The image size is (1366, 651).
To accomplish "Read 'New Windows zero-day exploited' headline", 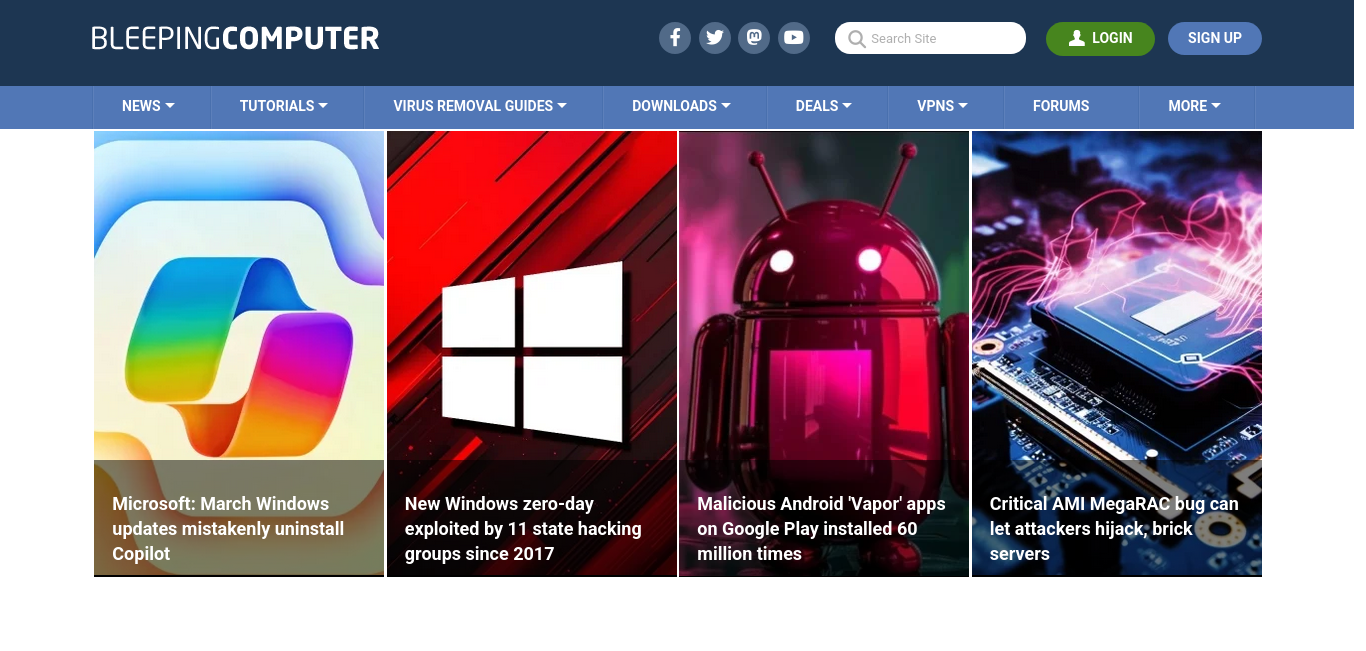I will (x=523, y=529).
